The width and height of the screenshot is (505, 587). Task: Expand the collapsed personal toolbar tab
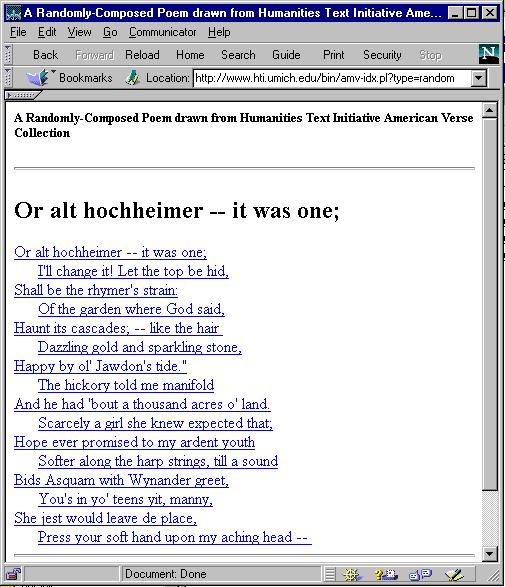point(22,95)
